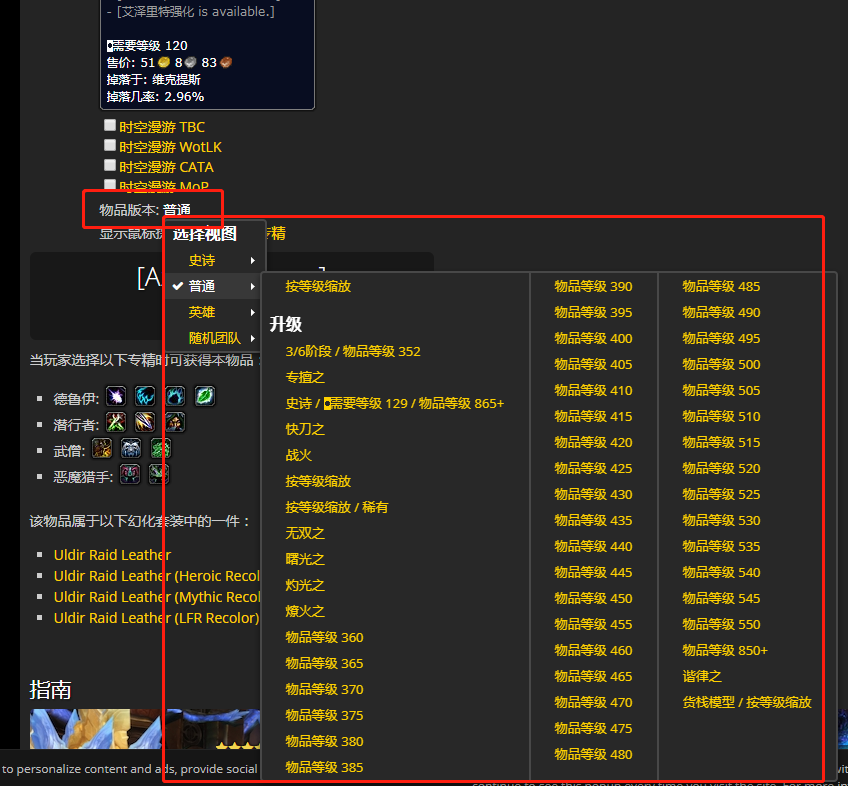Select the Monk white tiger Windwalker icon
Image resolution: width=848 pixels, height=786 pixels.
130,449
